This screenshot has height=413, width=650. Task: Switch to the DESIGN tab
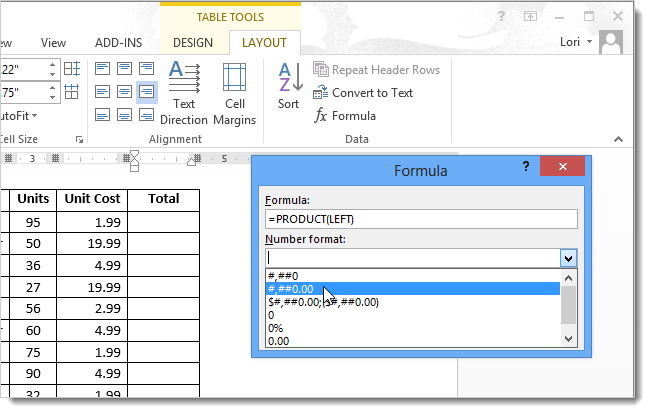193,43
